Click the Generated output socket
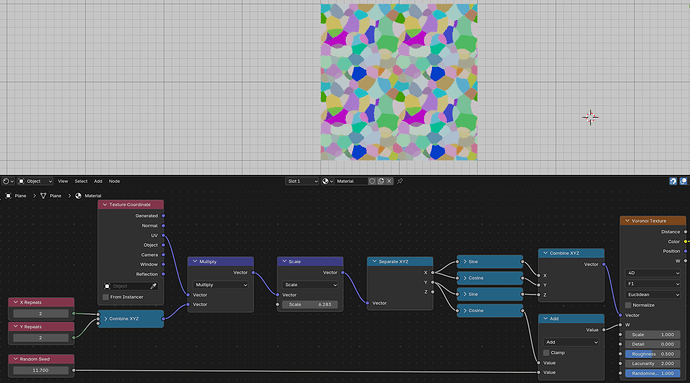This screenshot has height=383, width=690. pyautogui.click(x=163, y=216)
